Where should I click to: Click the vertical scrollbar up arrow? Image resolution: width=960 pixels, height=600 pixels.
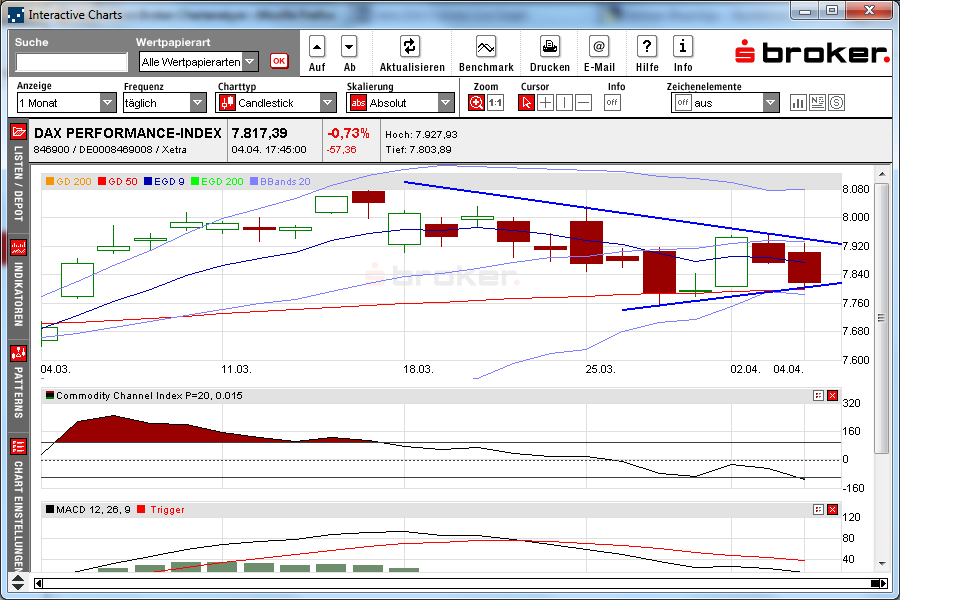pos(882,174)
